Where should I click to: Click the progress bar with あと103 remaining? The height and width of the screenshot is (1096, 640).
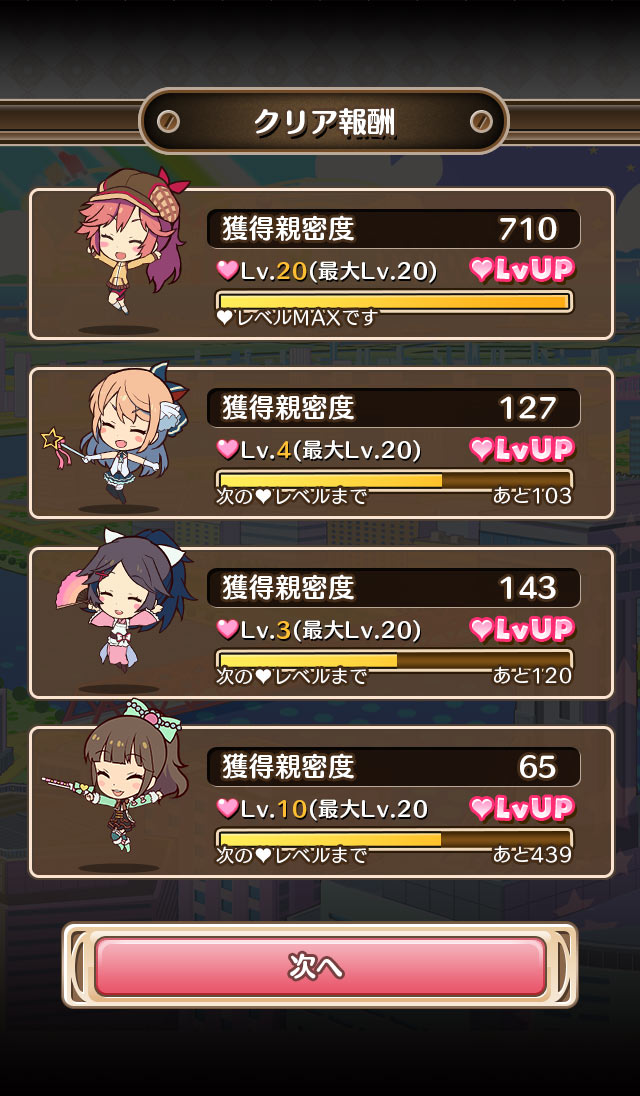(395, 480)
